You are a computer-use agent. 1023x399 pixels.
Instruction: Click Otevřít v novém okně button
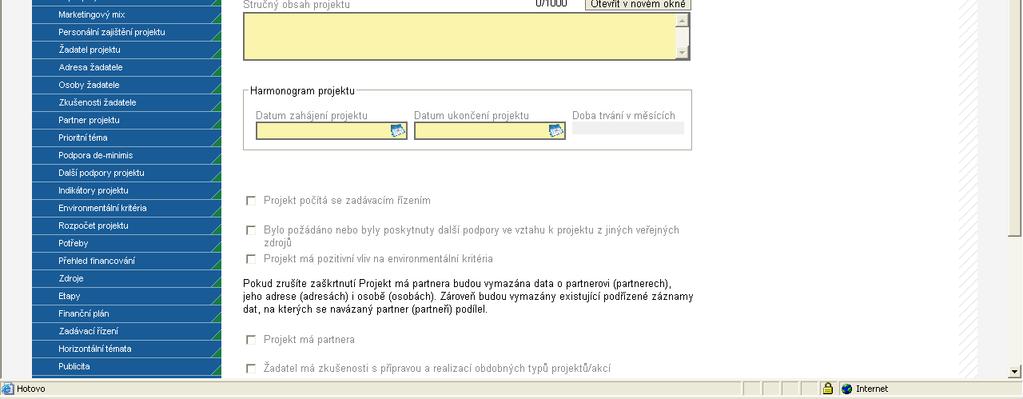637,5
